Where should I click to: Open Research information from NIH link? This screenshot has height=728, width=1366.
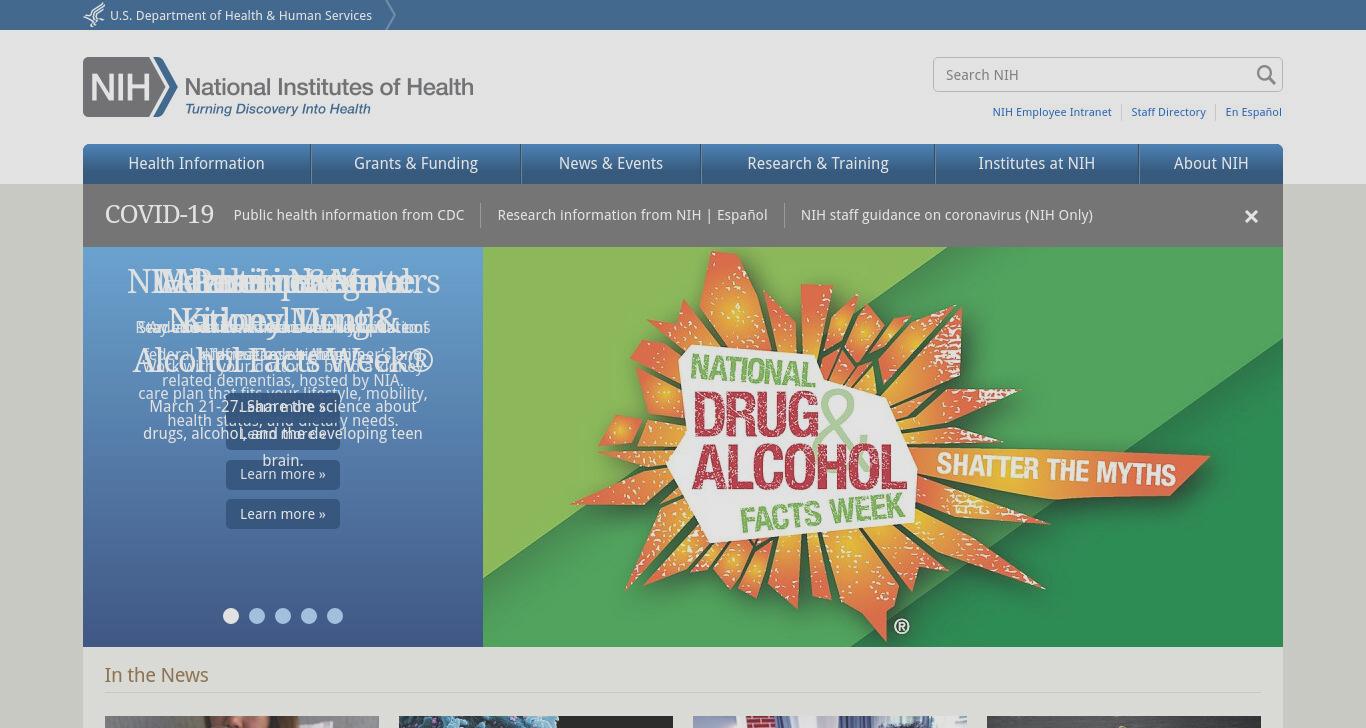point(599,215)
